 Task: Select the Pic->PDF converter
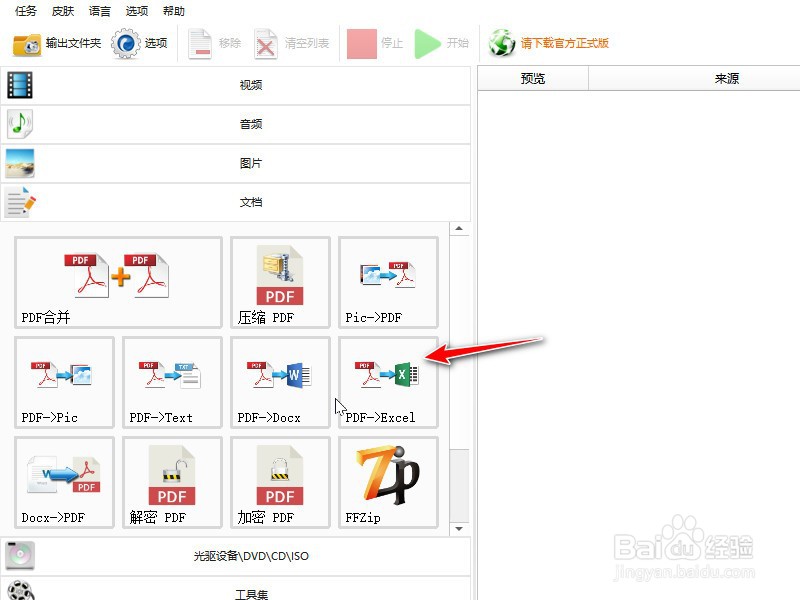[x=388, y=282]
